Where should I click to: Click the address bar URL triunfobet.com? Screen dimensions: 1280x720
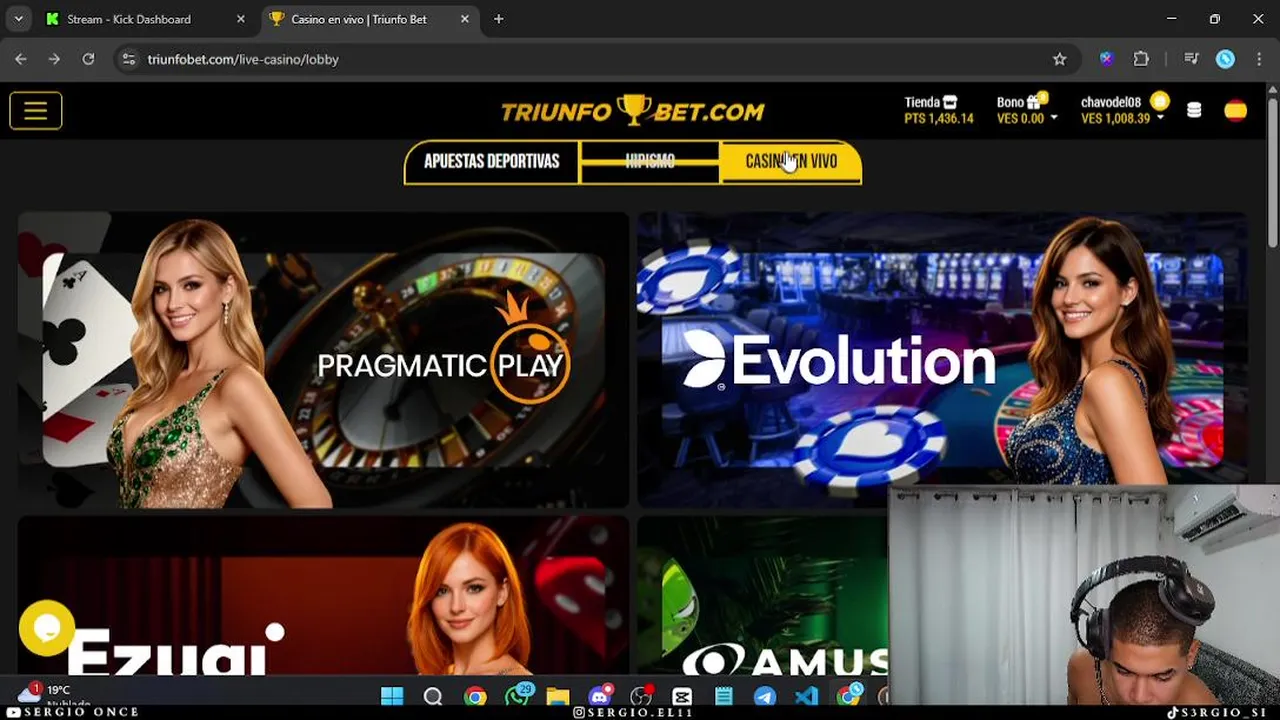tap(243, 59)
